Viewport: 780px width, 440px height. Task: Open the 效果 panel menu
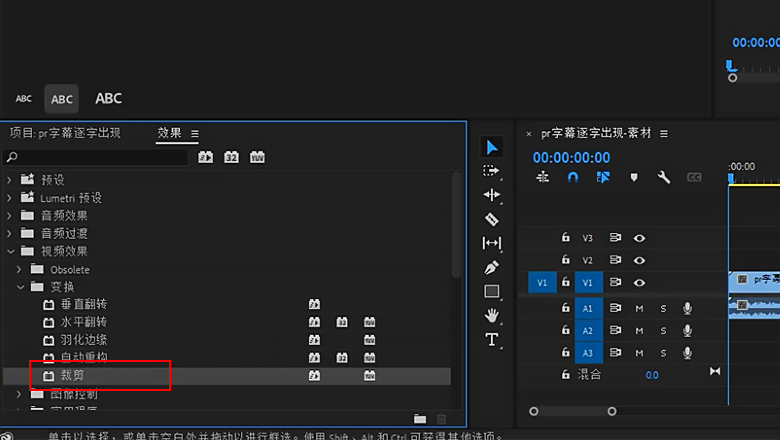coord(195,134)
